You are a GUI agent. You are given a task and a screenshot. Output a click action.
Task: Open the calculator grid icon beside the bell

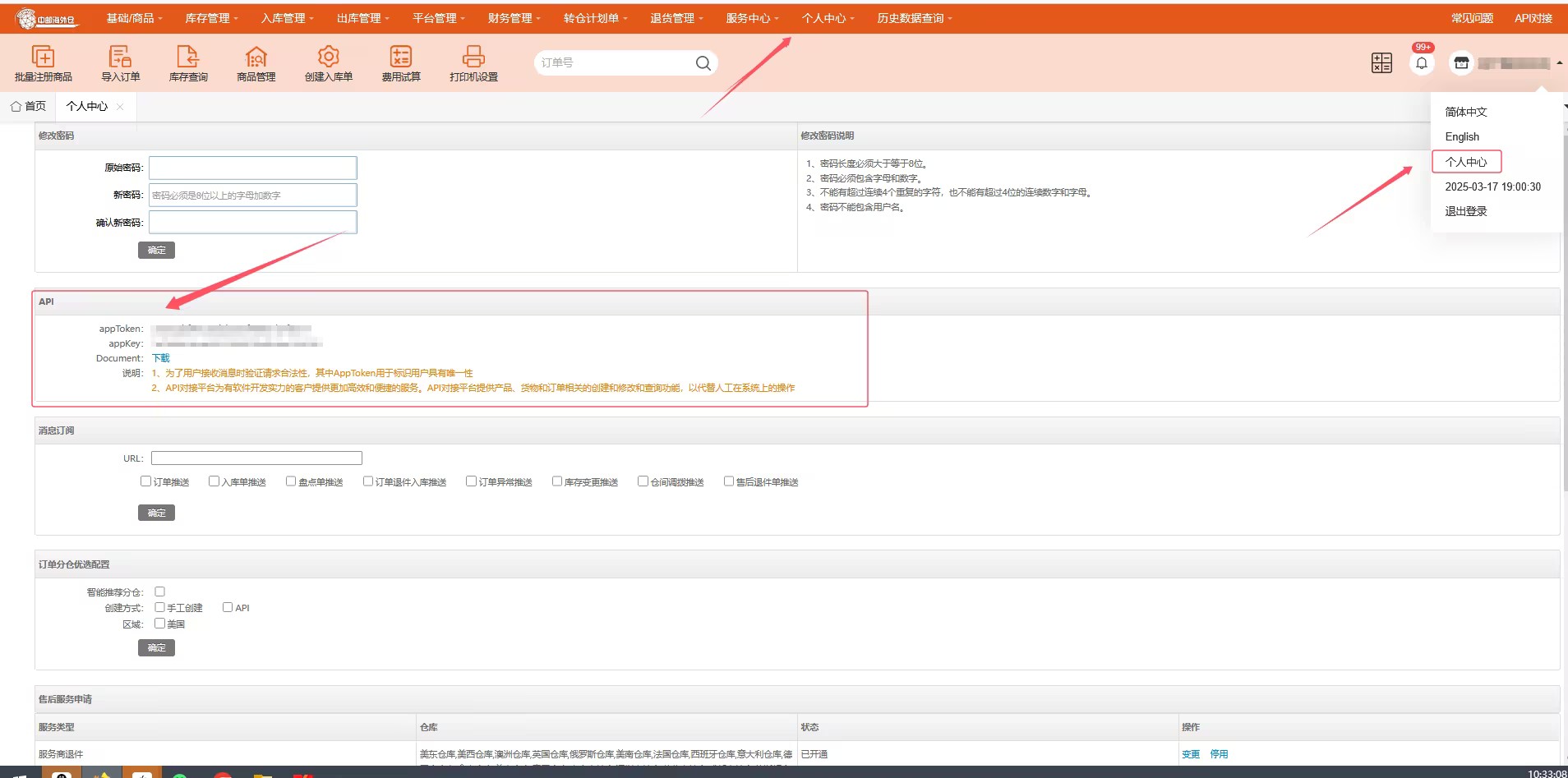[1381, 63]
